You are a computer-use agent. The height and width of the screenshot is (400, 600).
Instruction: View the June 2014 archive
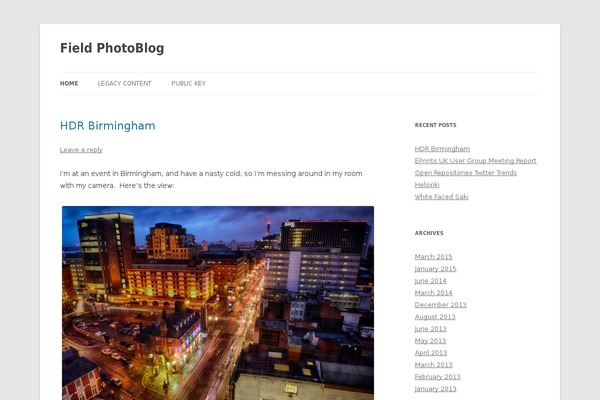430,281
